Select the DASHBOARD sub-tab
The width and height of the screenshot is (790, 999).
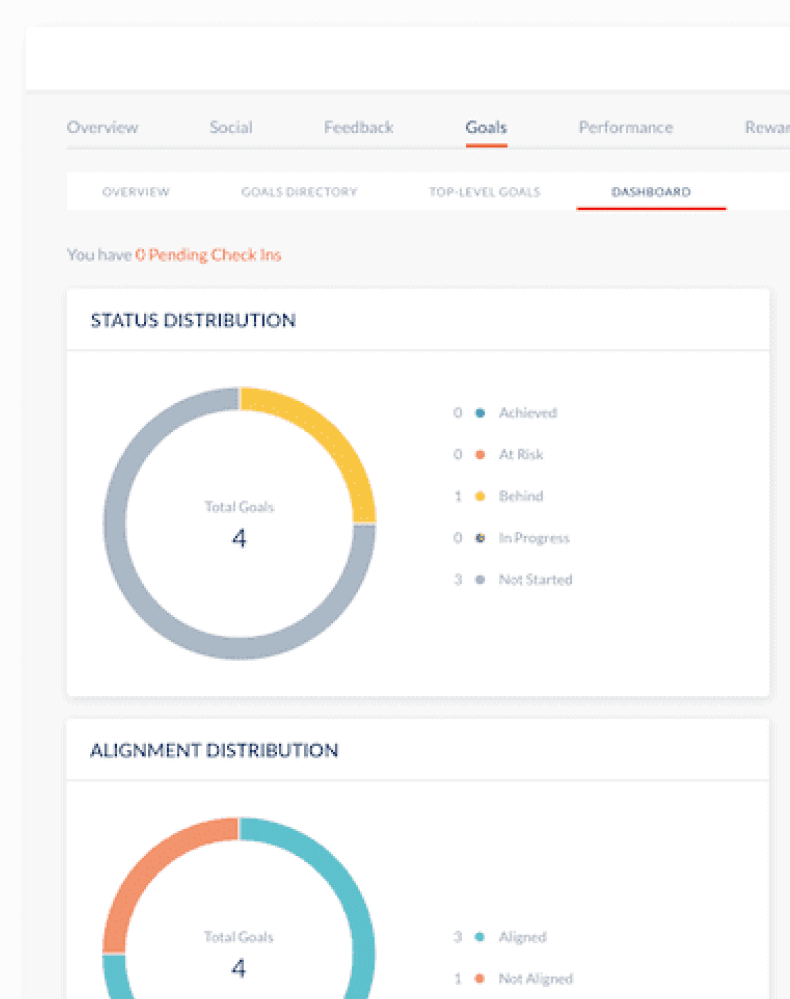point(651,192)
